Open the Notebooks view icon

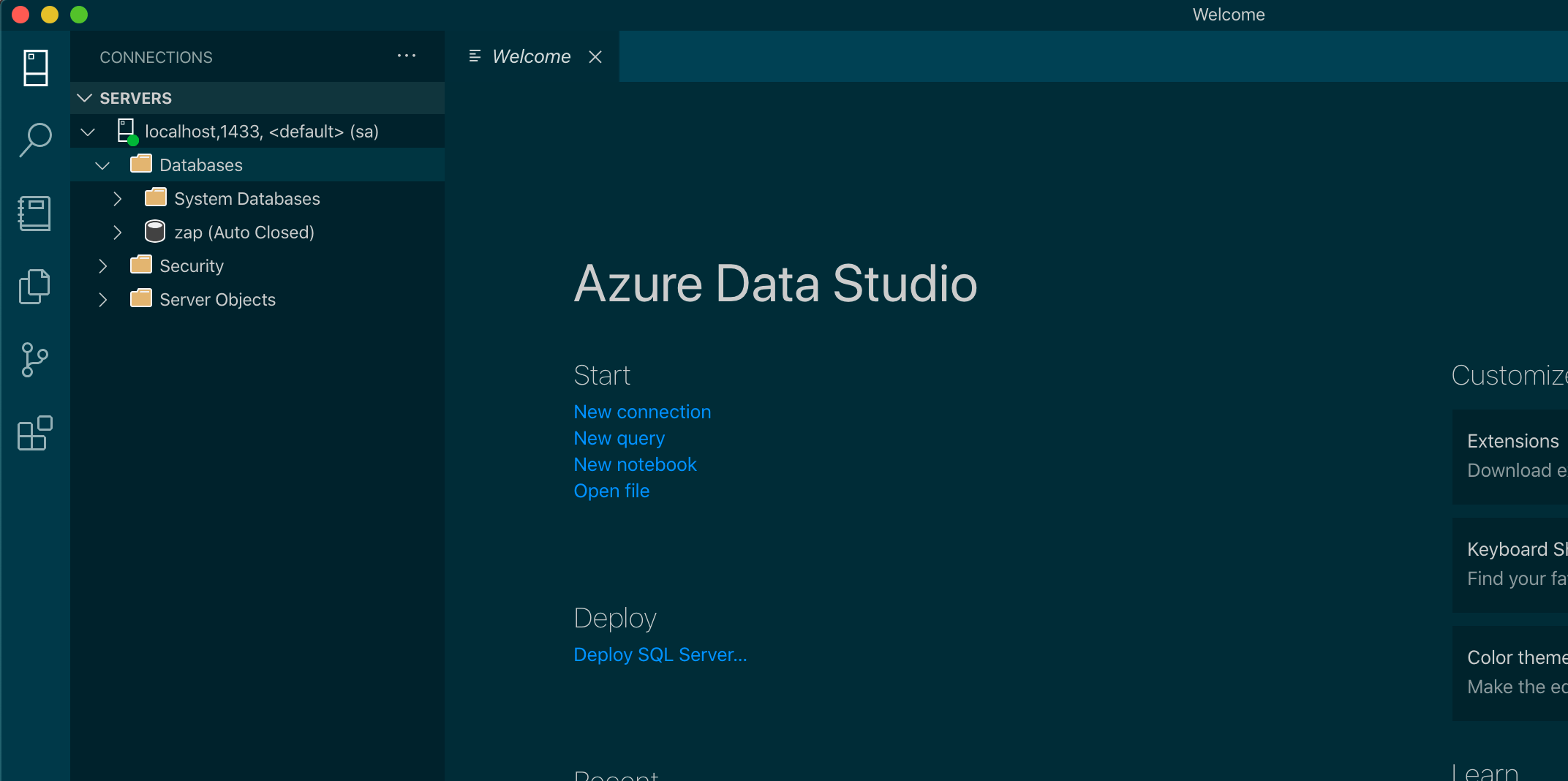tap(35, 213)
